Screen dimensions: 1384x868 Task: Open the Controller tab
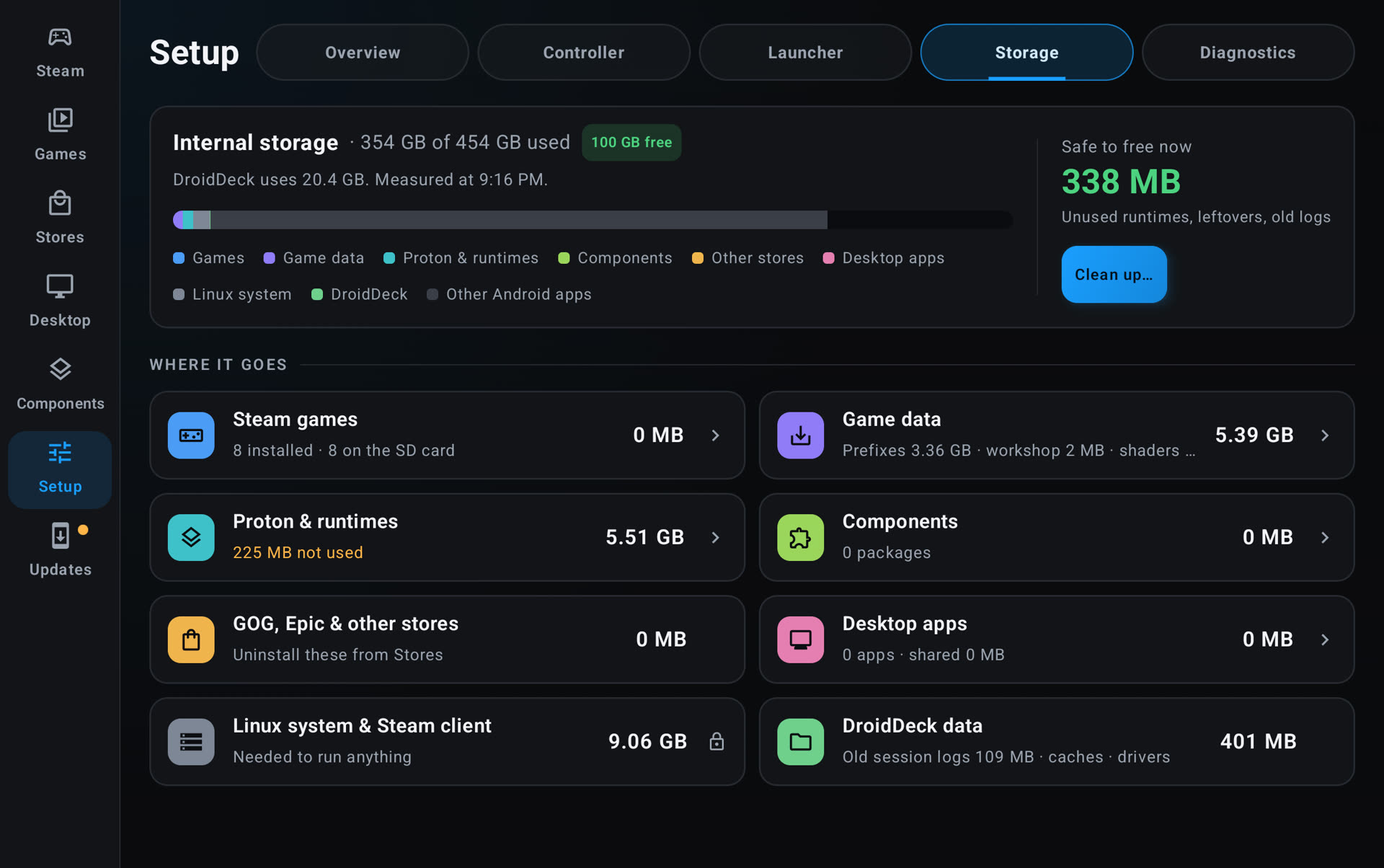tap(584, 53)
